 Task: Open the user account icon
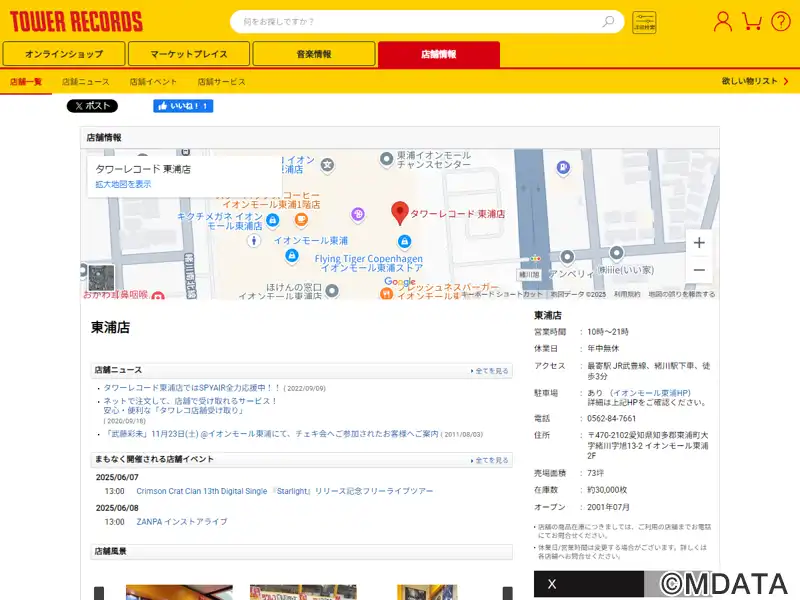(x=722, y=21)
